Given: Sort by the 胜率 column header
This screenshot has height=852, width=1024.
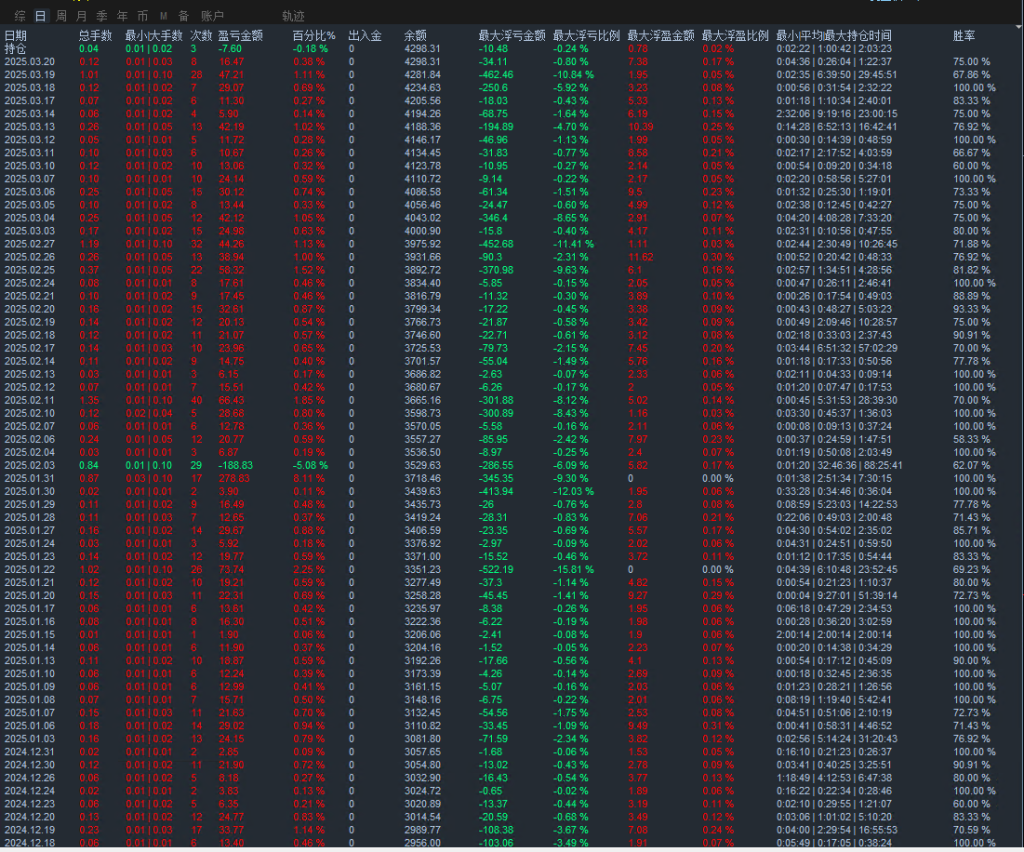Looking at the screenshot, I should click(x=965, y=36).
